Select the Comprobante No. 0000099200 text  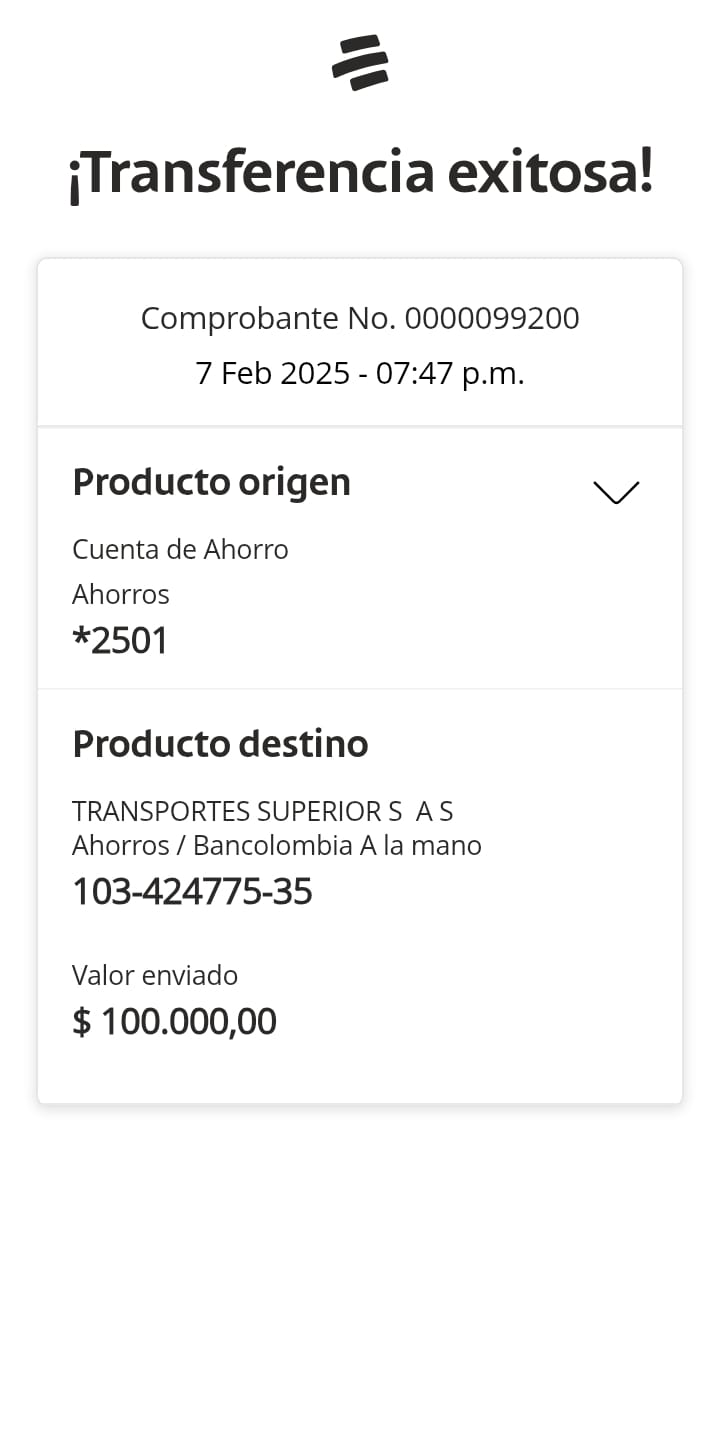360,318
